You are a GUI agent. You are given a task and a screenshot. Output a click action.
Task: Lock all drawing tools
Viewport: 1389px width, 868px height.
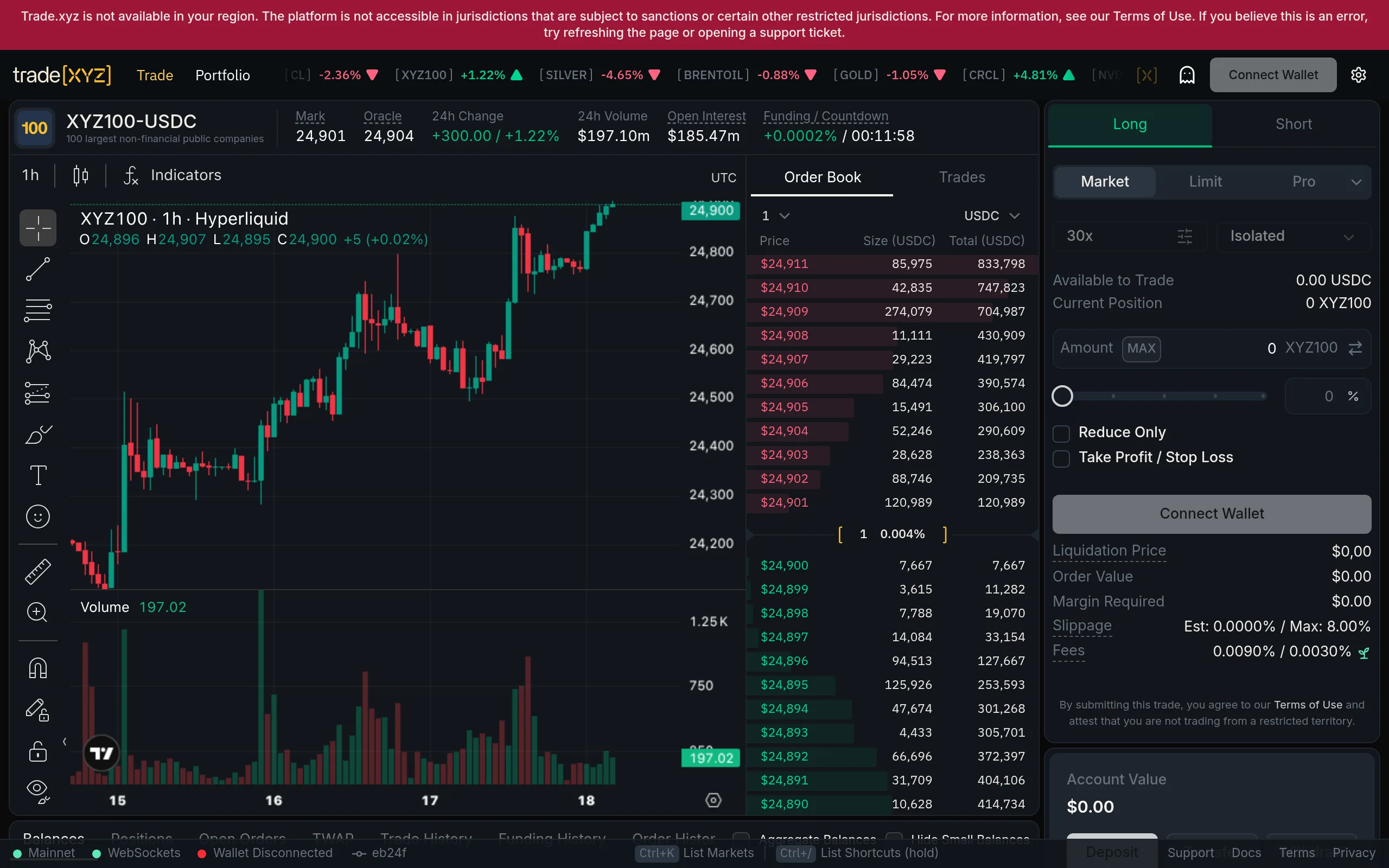click(38, 751)
